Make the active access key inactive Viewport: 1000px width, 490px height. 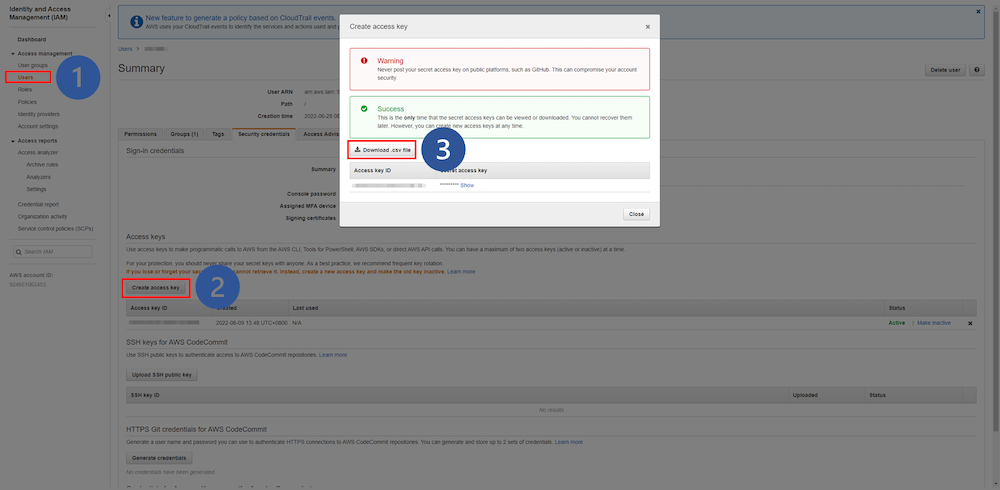(934, 323)
